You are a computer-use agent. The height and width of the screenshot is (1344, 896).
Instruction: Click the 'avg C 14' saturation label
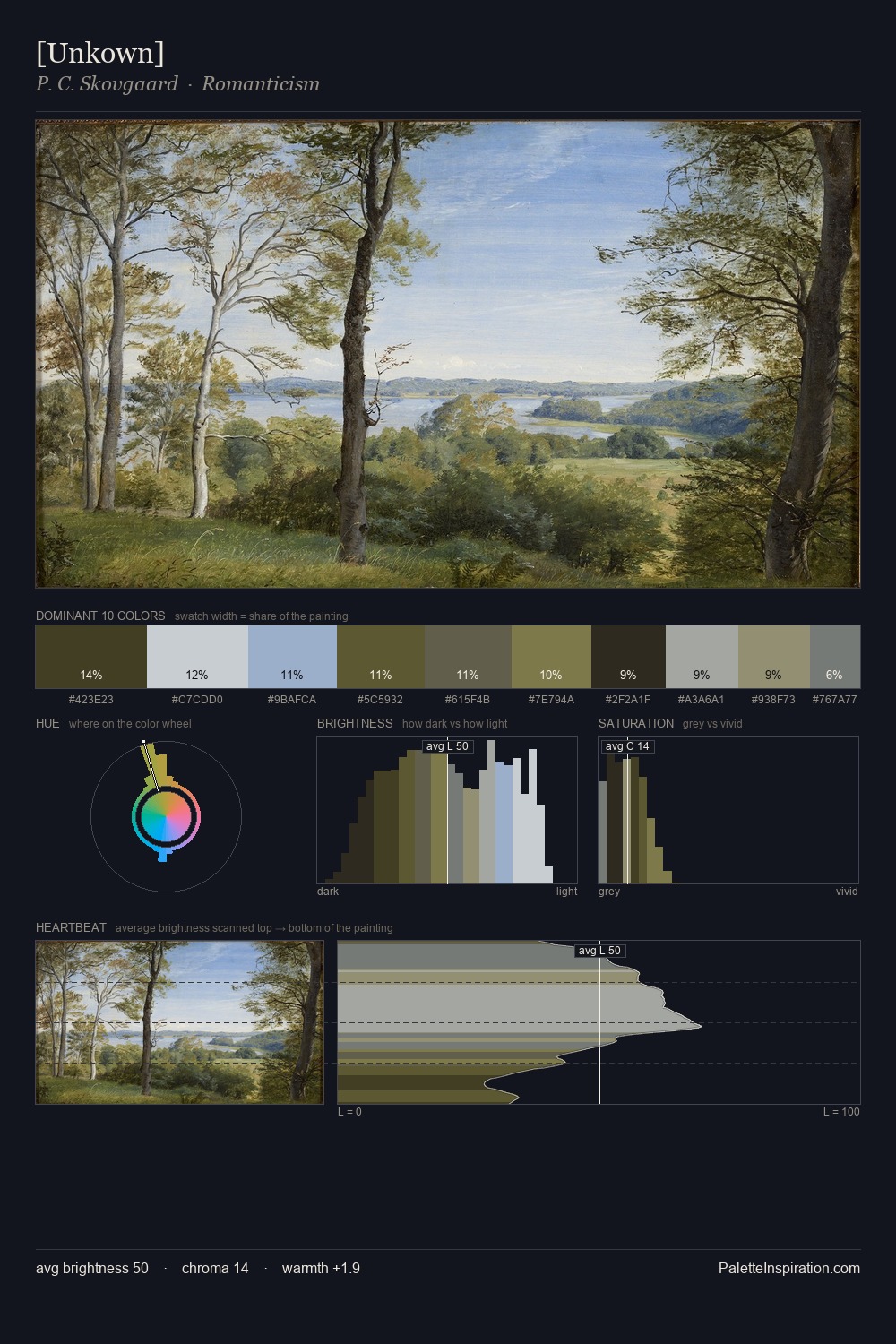(x=627, y=746)
